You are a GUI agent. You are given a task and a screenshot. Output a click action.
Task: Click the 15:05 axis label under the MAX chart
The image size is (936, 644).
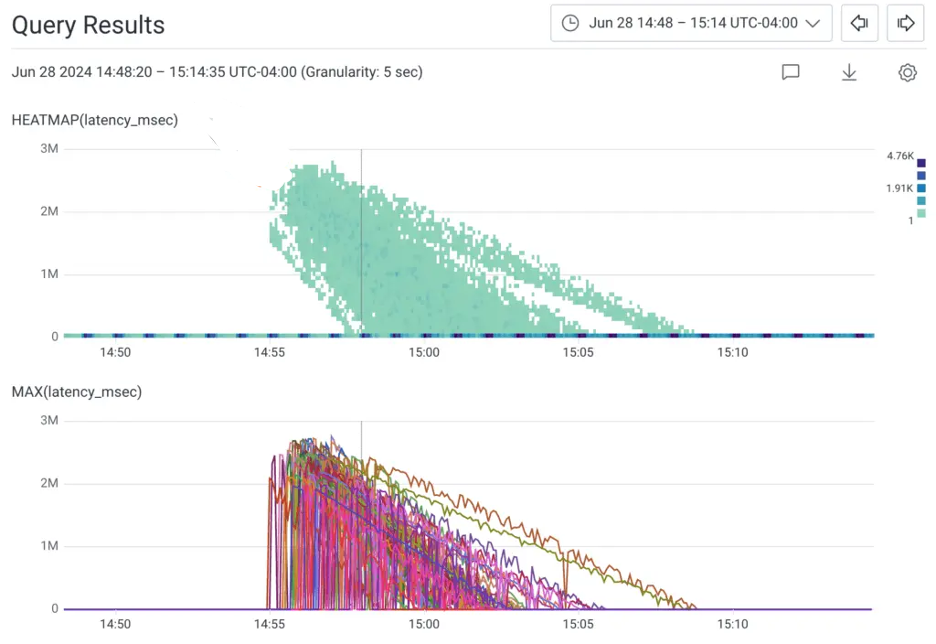(x=578, y=624)
